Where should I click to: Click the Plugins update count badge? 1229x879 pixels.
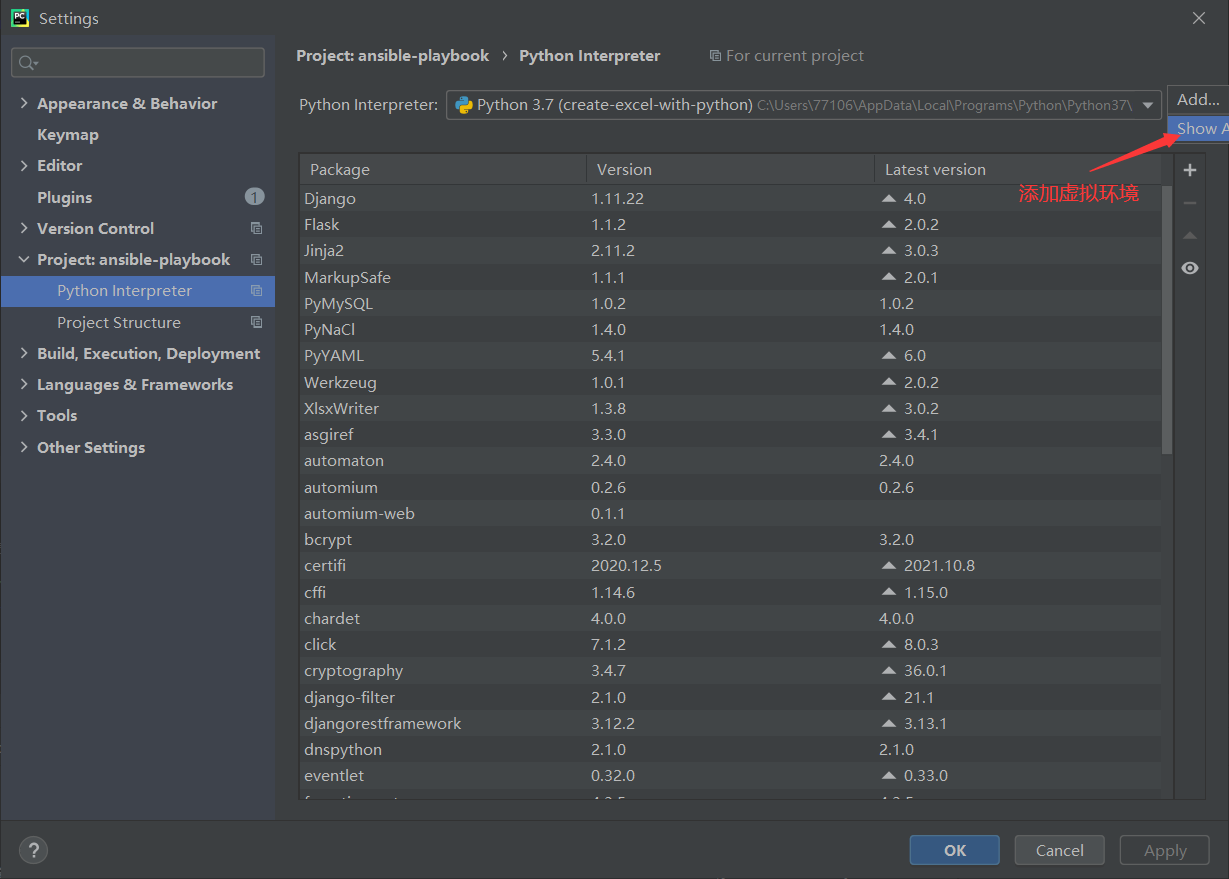[254, 197]
